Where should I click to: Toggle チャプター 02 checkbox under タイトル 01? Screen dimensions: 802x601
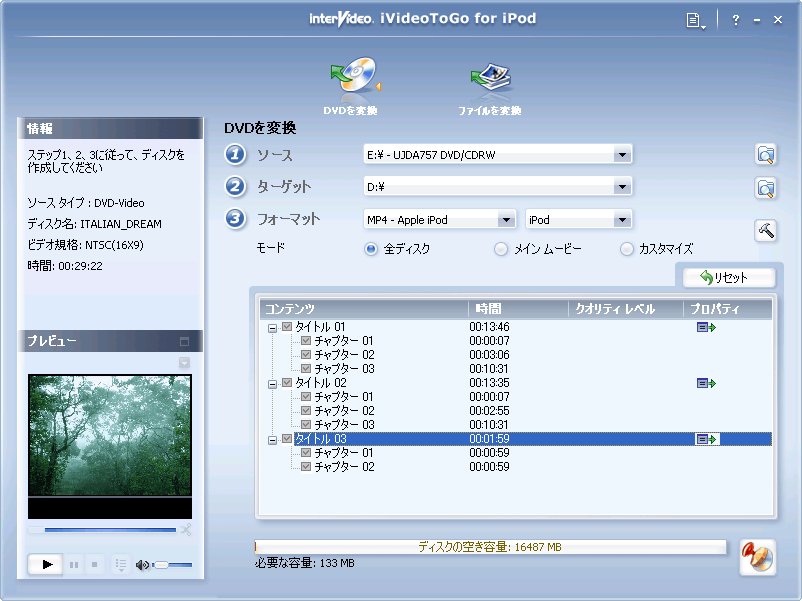(x=306, y=354)
